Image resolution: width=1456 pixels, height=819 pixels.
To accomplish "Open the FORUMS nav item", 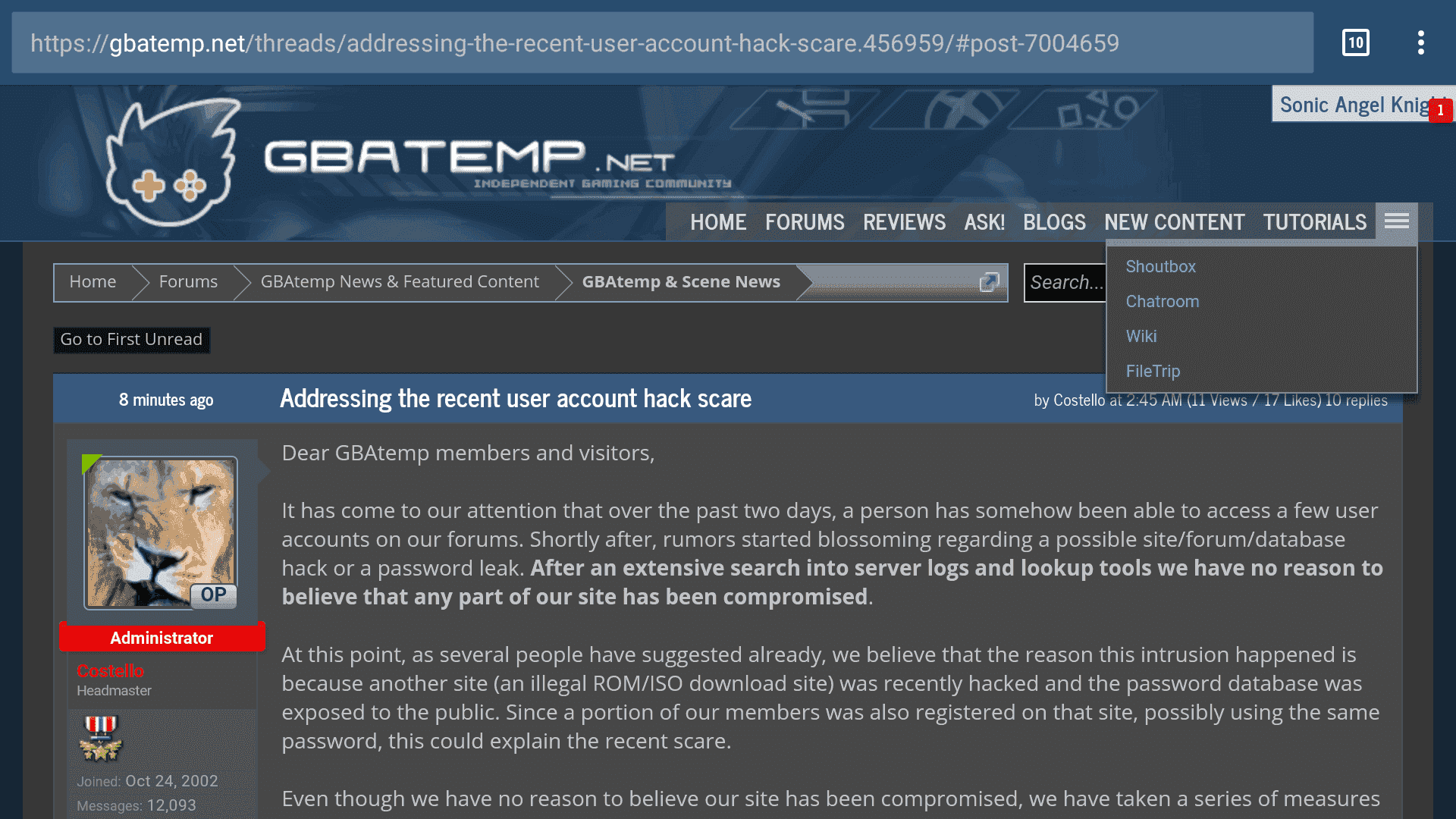I will (x=805, y=222).
